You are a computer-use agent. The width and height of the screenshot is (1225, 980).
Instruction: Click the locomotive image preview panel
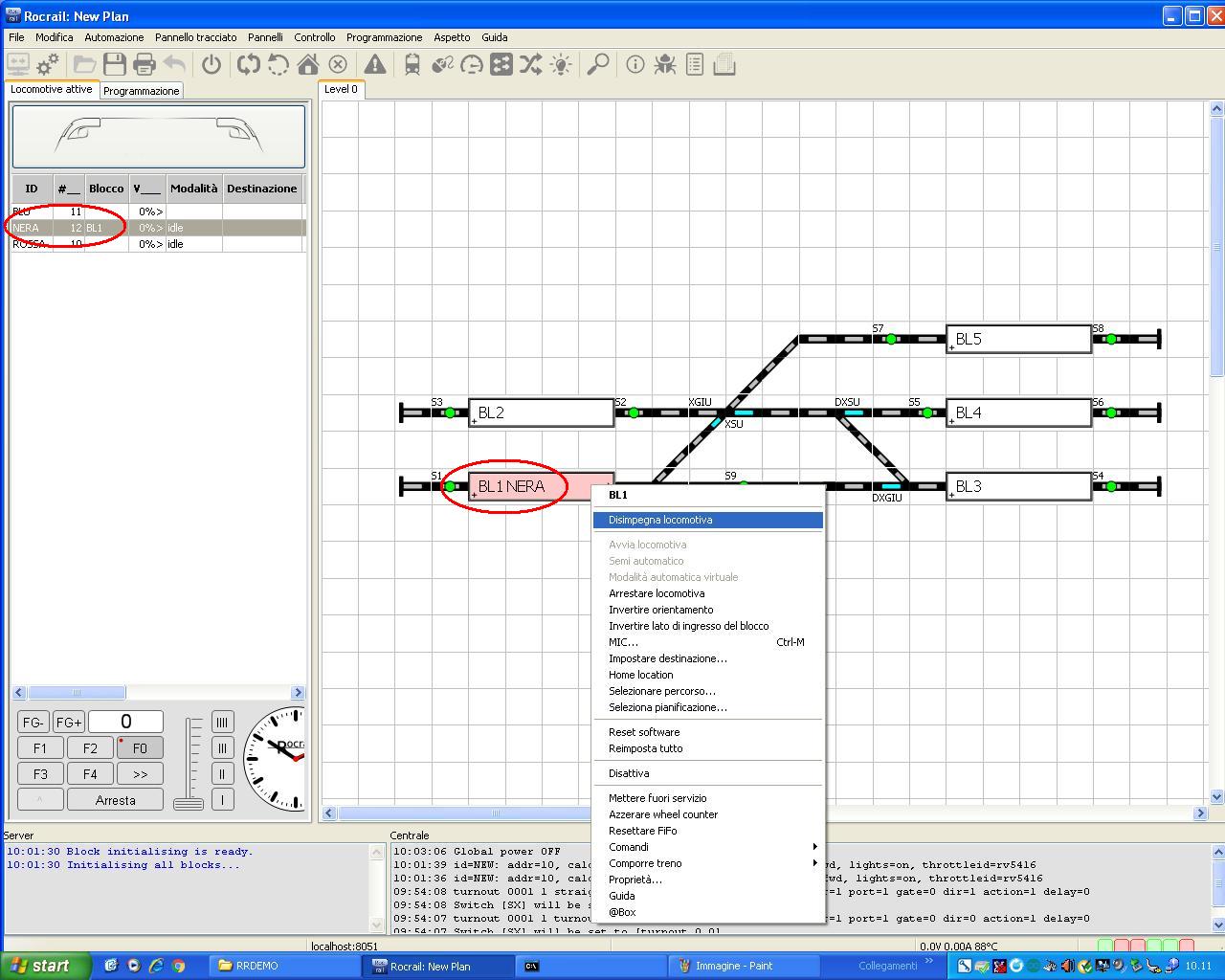[159, 137]
